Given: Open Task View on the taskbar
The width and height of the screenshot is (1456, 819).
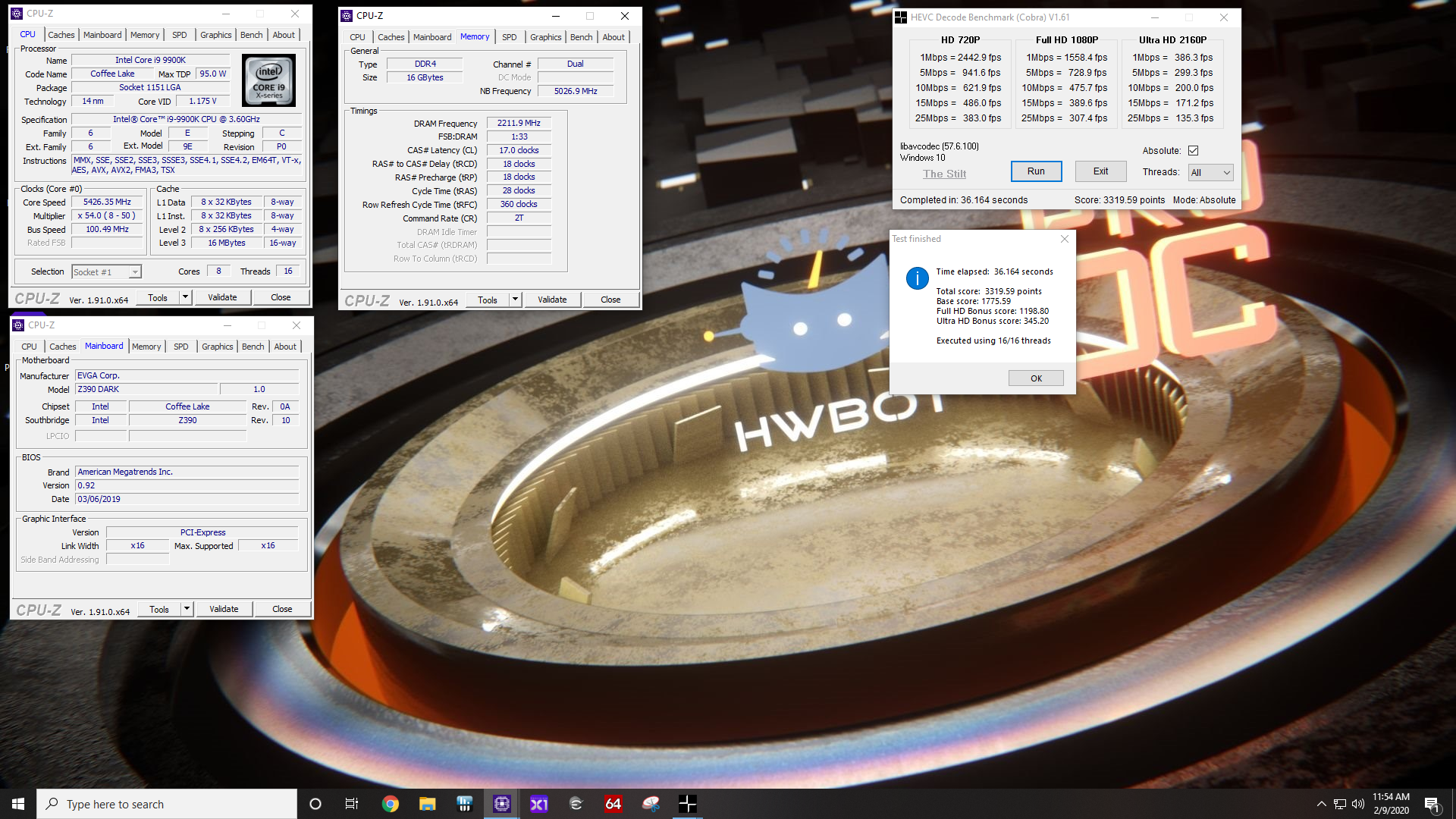Looking at the screenshot, I should tap(352, 804).
